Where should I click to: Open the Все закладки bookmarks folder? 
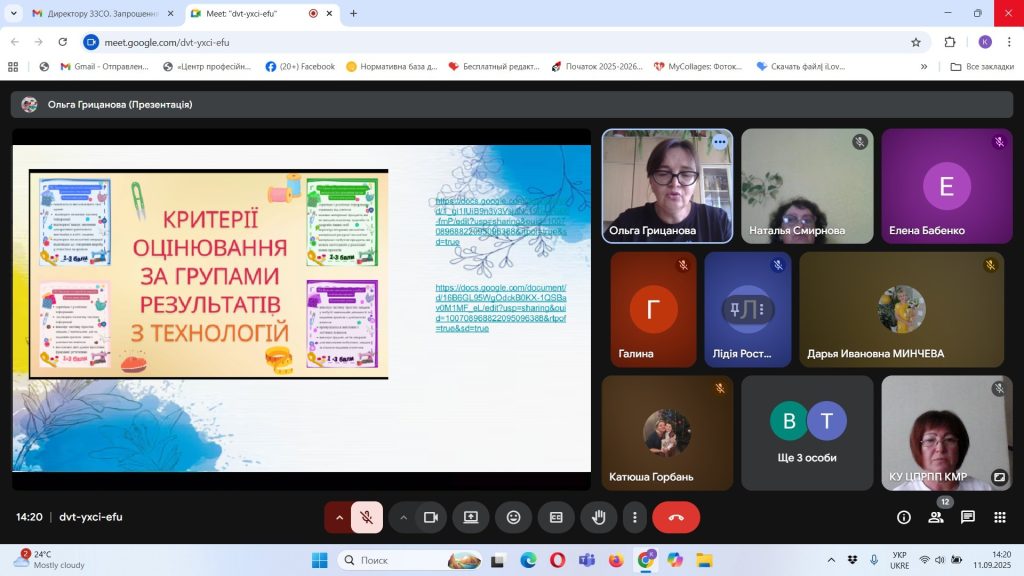pyautogui.click(x=982, y=67)
